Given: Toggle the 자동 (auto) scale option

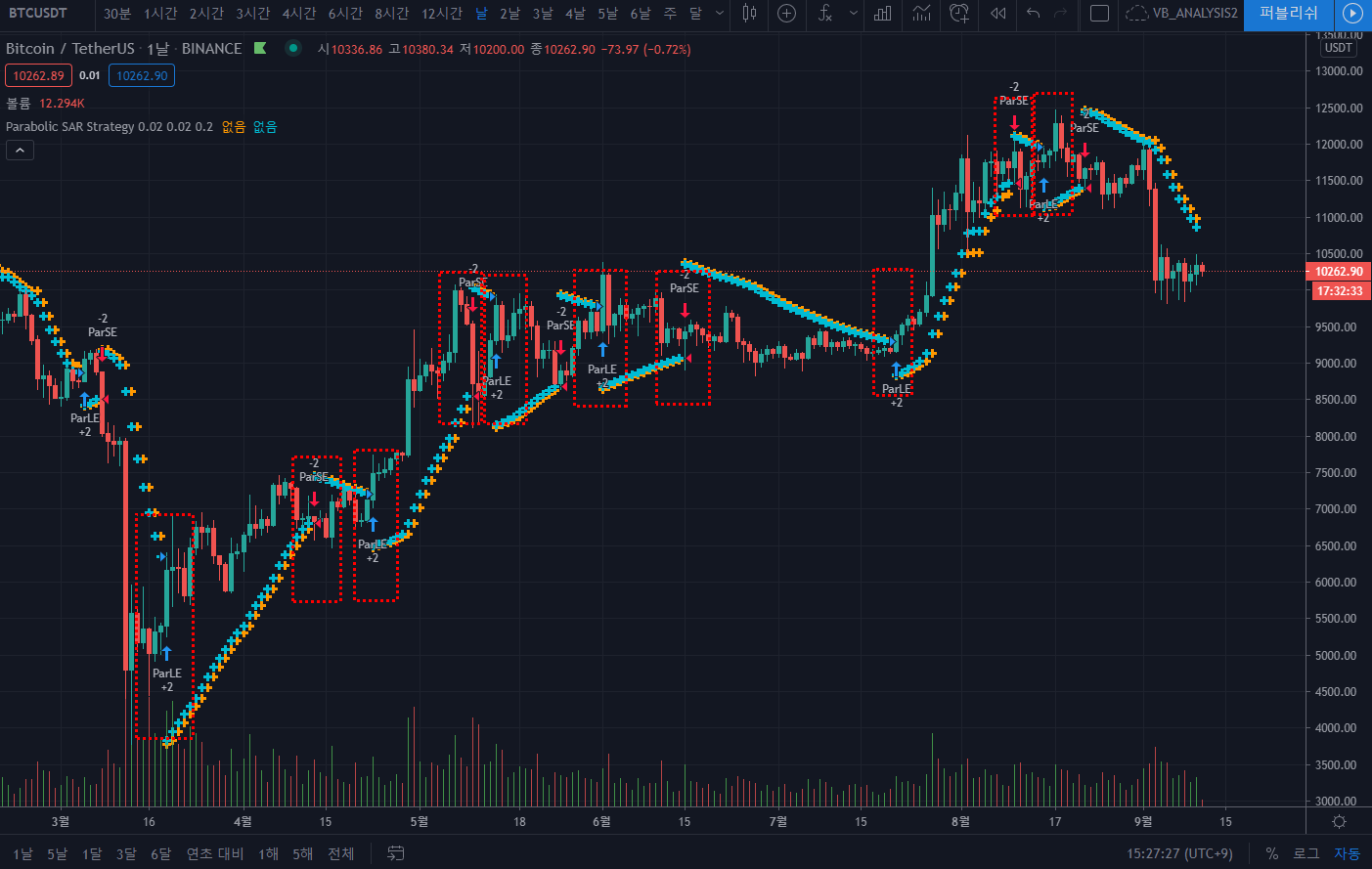Looking at the screenshot, I should [1347, 853].
